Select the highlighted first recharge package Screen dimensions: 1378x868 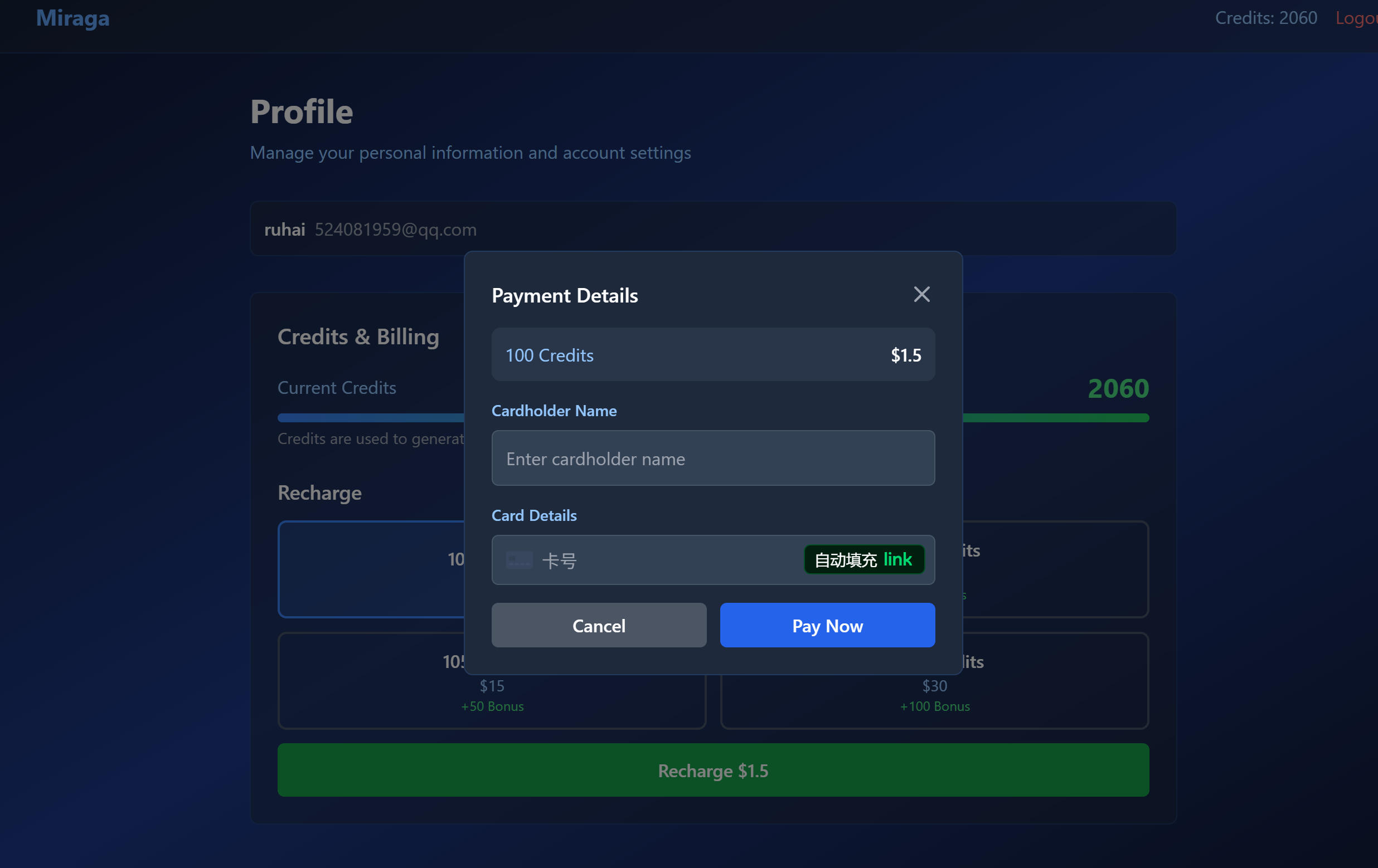[371, 569]
